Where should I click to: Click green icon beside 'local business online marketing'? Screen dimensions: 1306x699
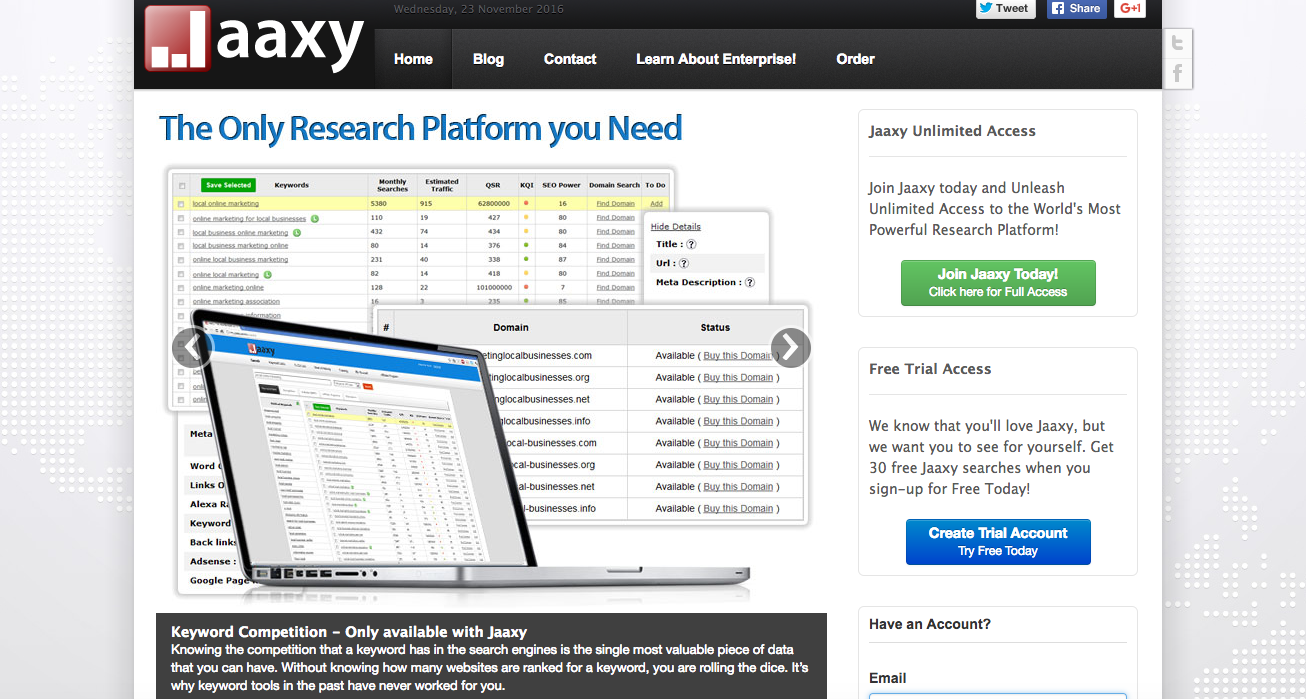297,232
